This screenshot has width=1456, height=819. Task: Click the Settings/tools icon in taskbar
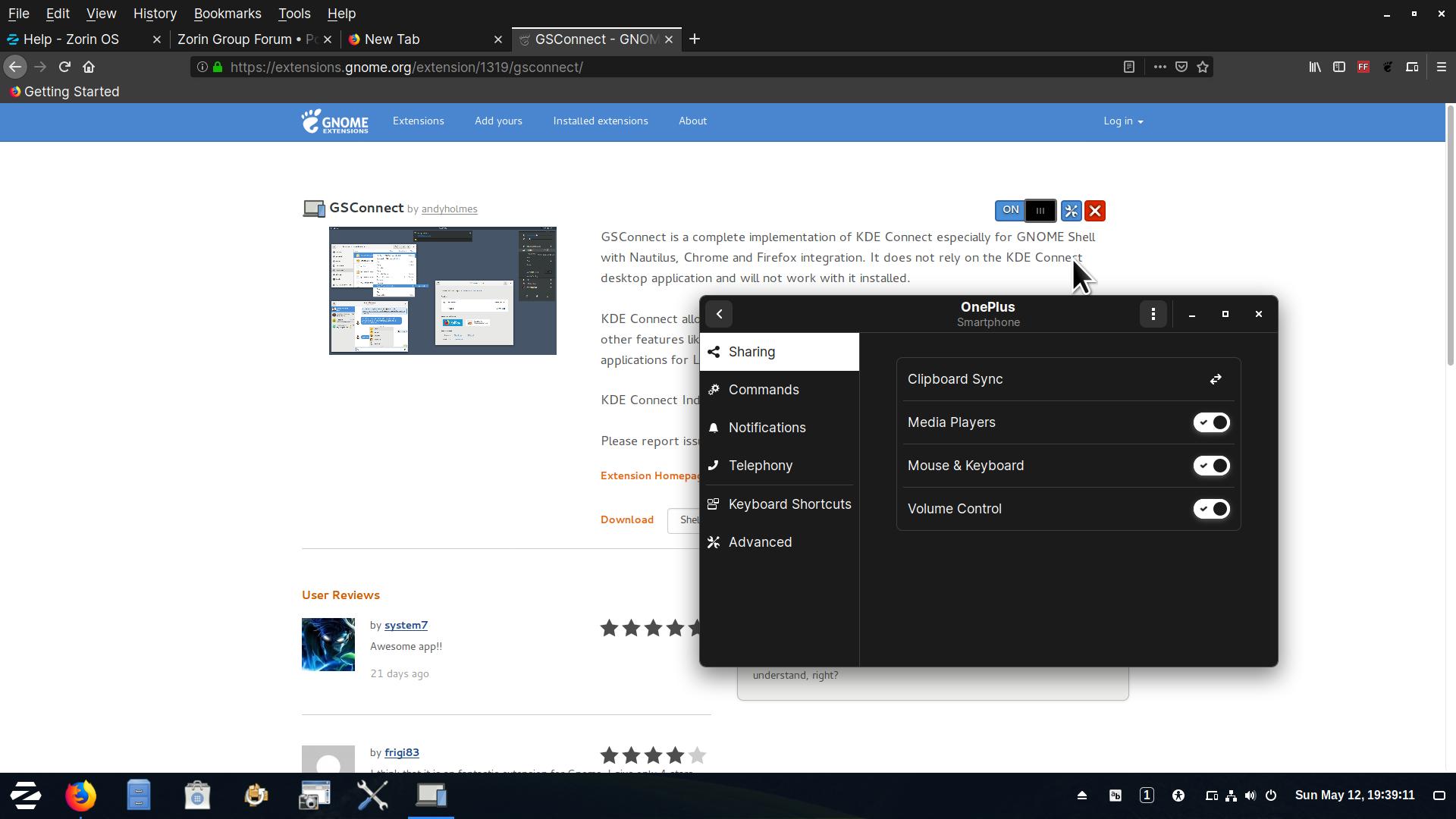(372, 794)
